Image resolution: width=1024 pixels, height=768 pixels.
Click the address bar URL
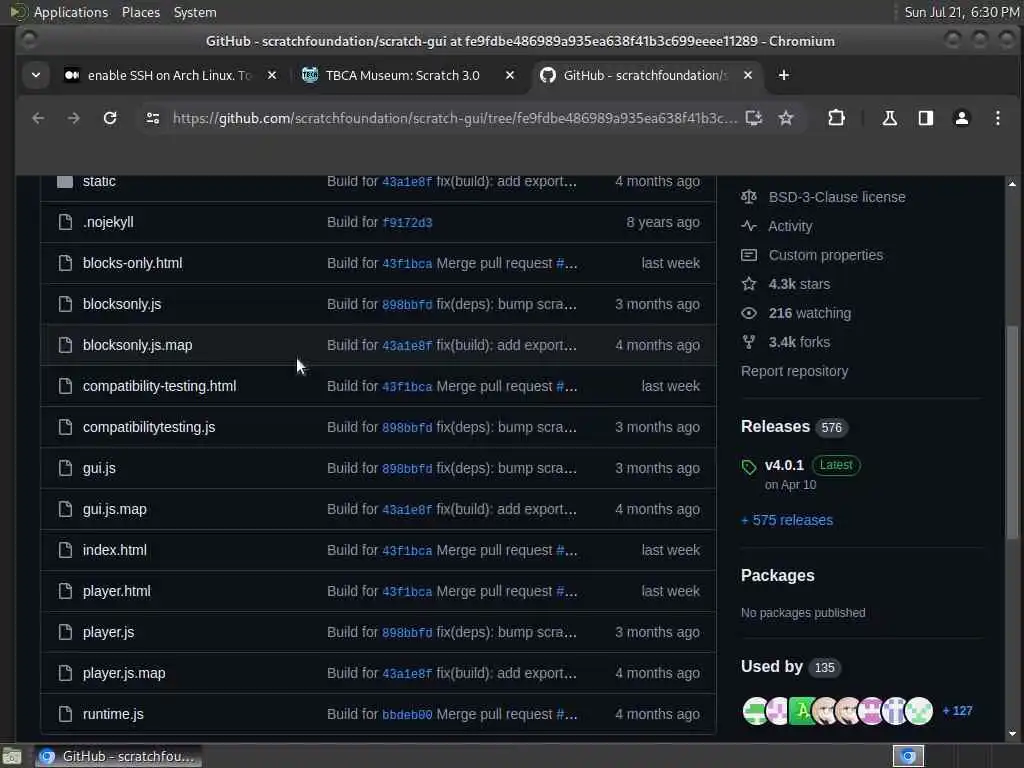[455, 118]
